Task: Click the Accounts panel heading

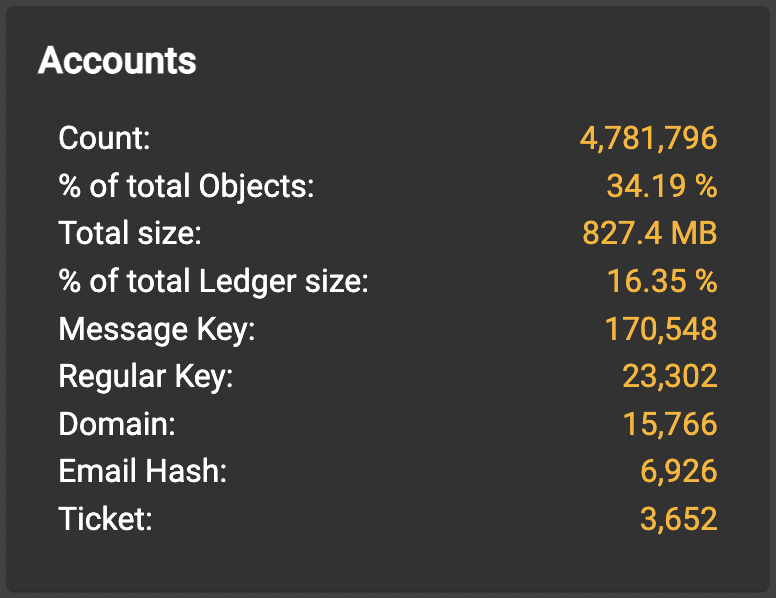Action: pos(117,62)
